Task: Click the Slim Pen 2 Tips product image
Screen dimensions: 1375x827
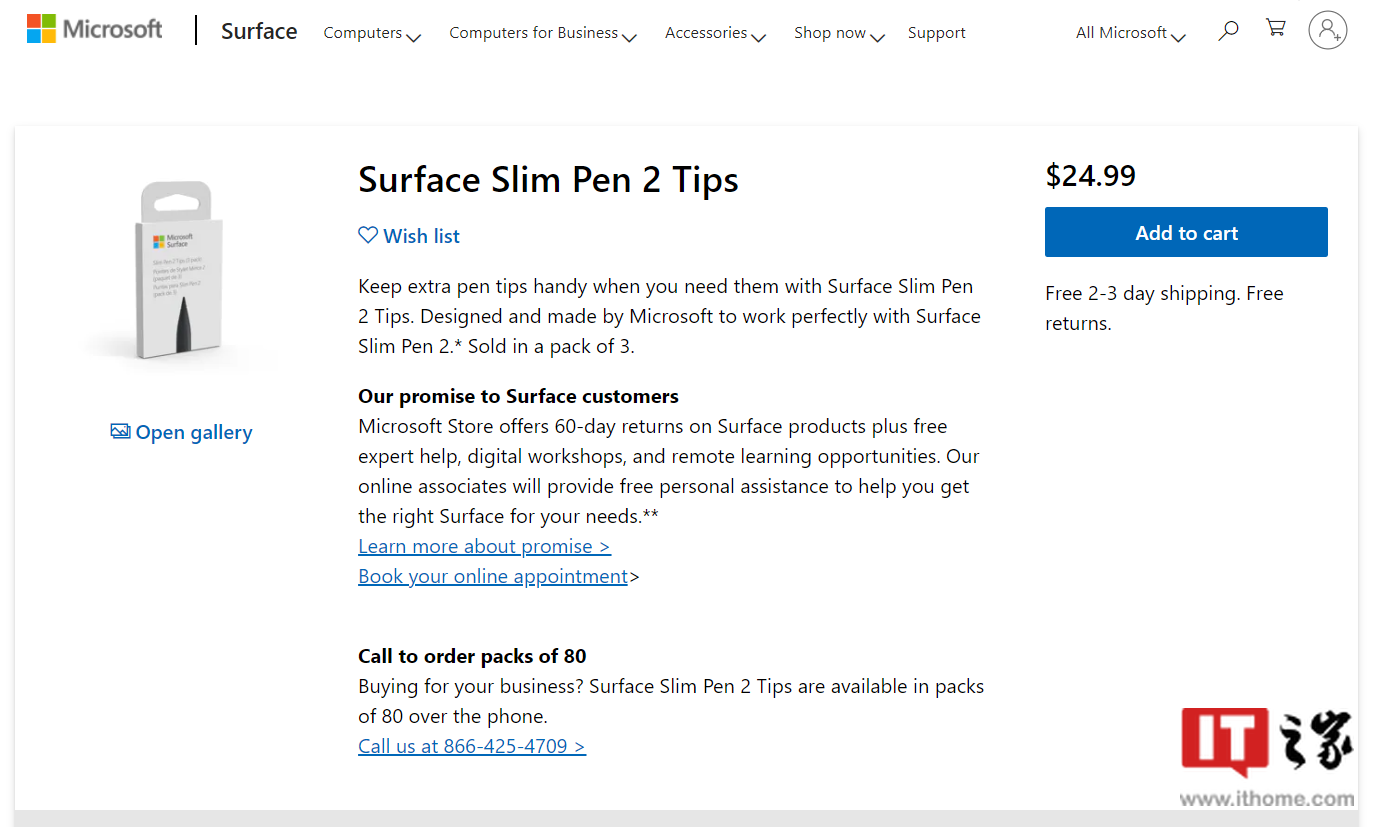Action: click(181, 271)
